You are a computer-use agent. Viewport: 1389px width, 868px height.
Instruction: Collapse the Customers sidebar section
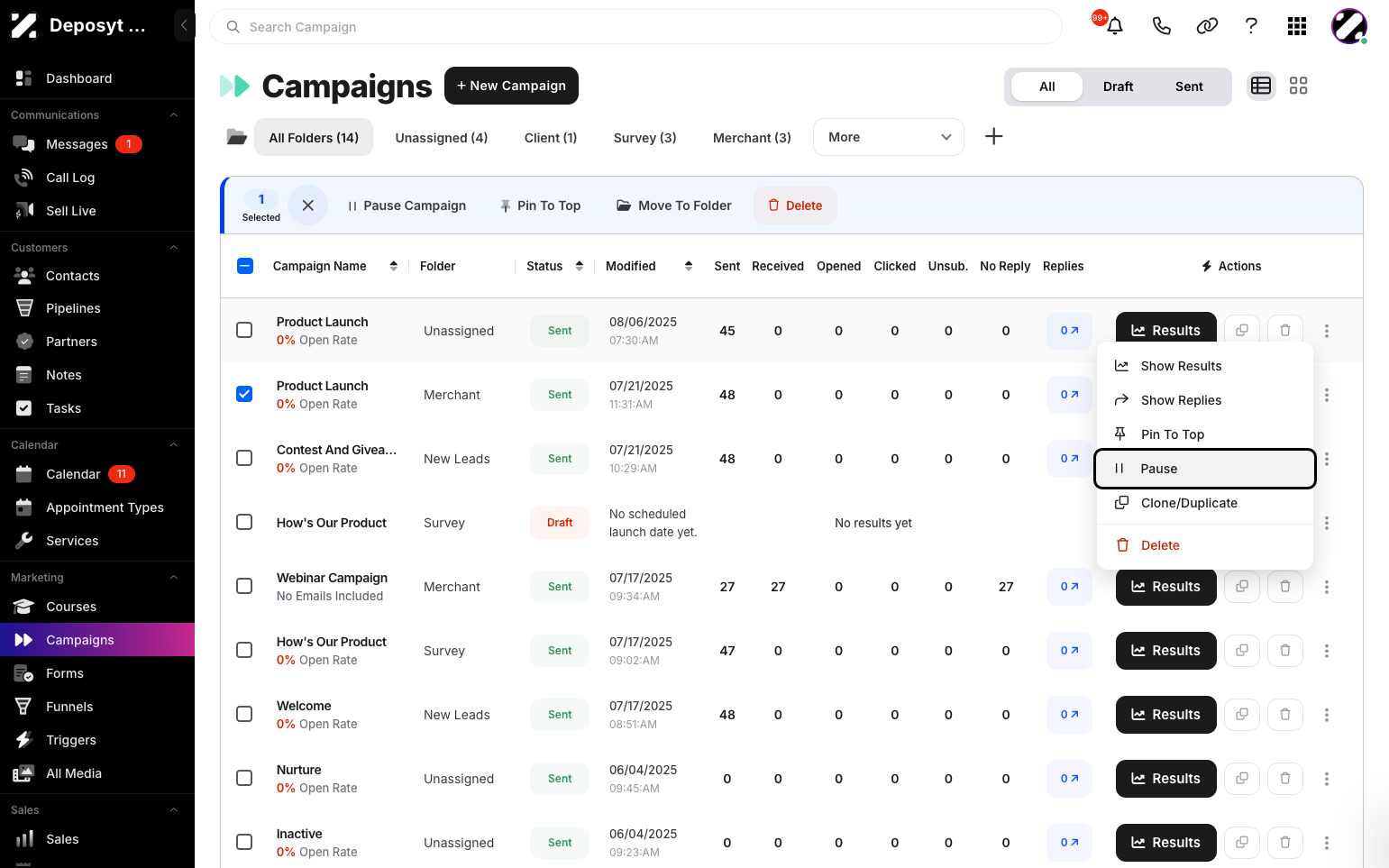pyautogui.click(x=174, y=248)
